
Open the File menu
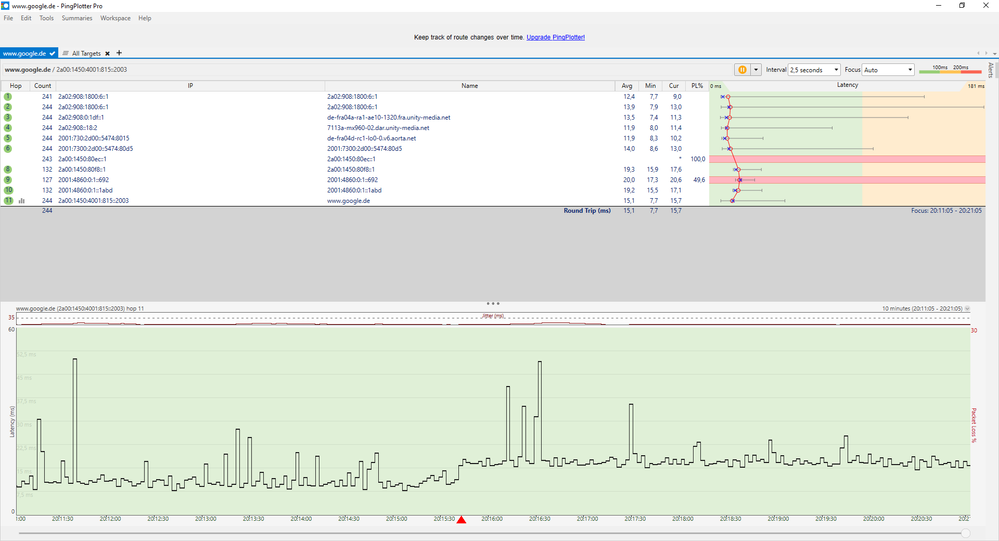pyautogui.click(x=8, y=18)
